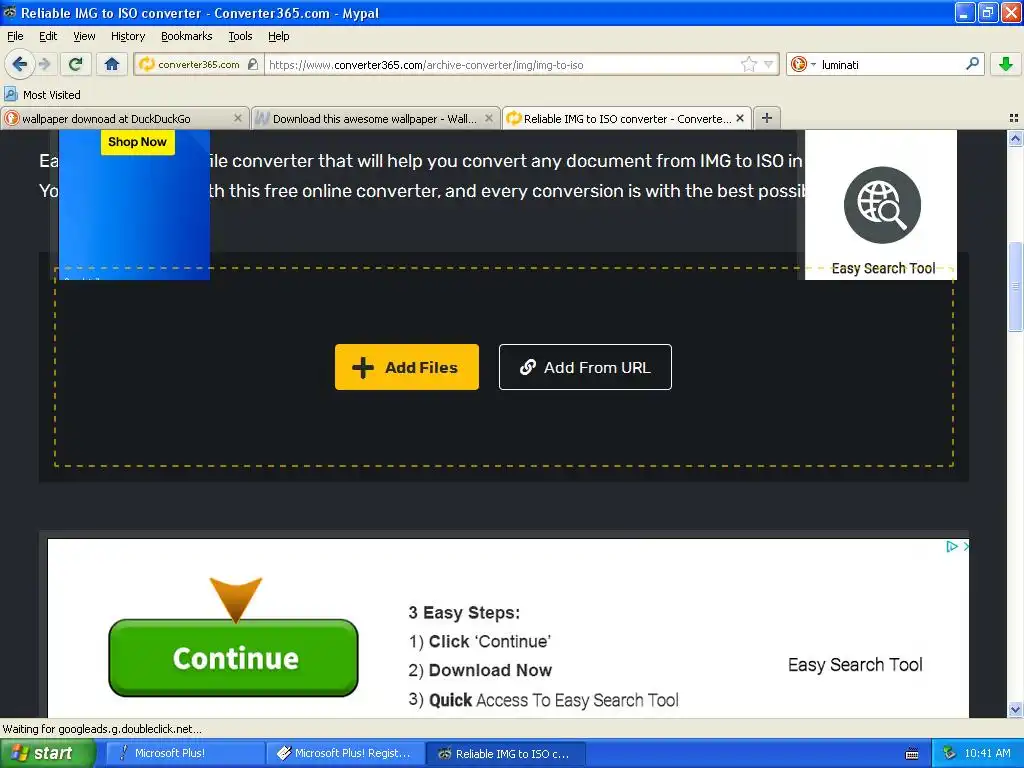Click the system tray notification icon
The image size is (1024, 768).
pos(949,753)
